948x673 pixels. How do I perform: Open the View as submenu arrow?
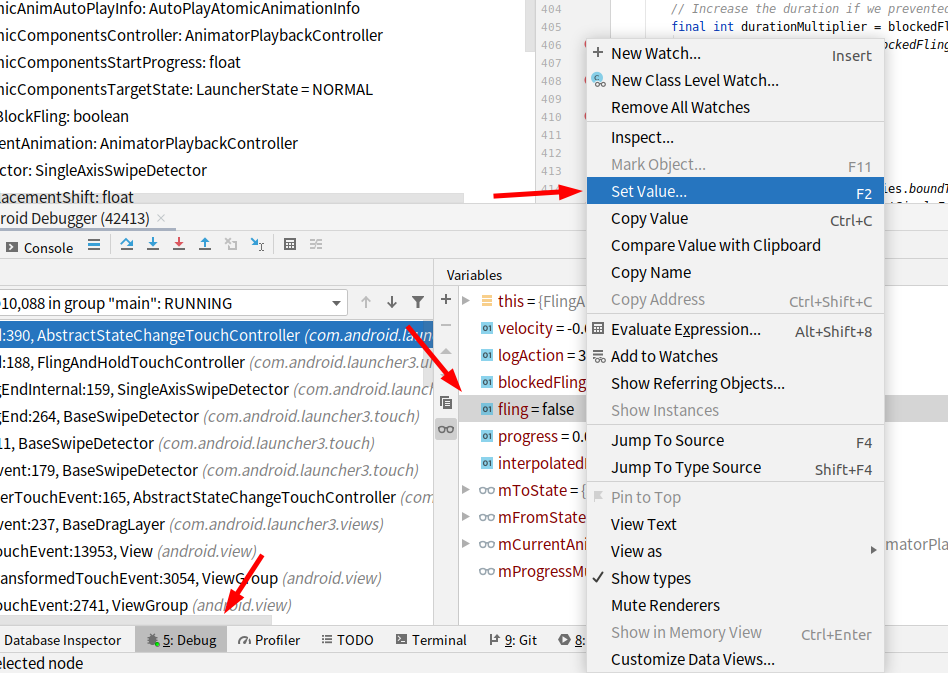(x=873, y=550)
